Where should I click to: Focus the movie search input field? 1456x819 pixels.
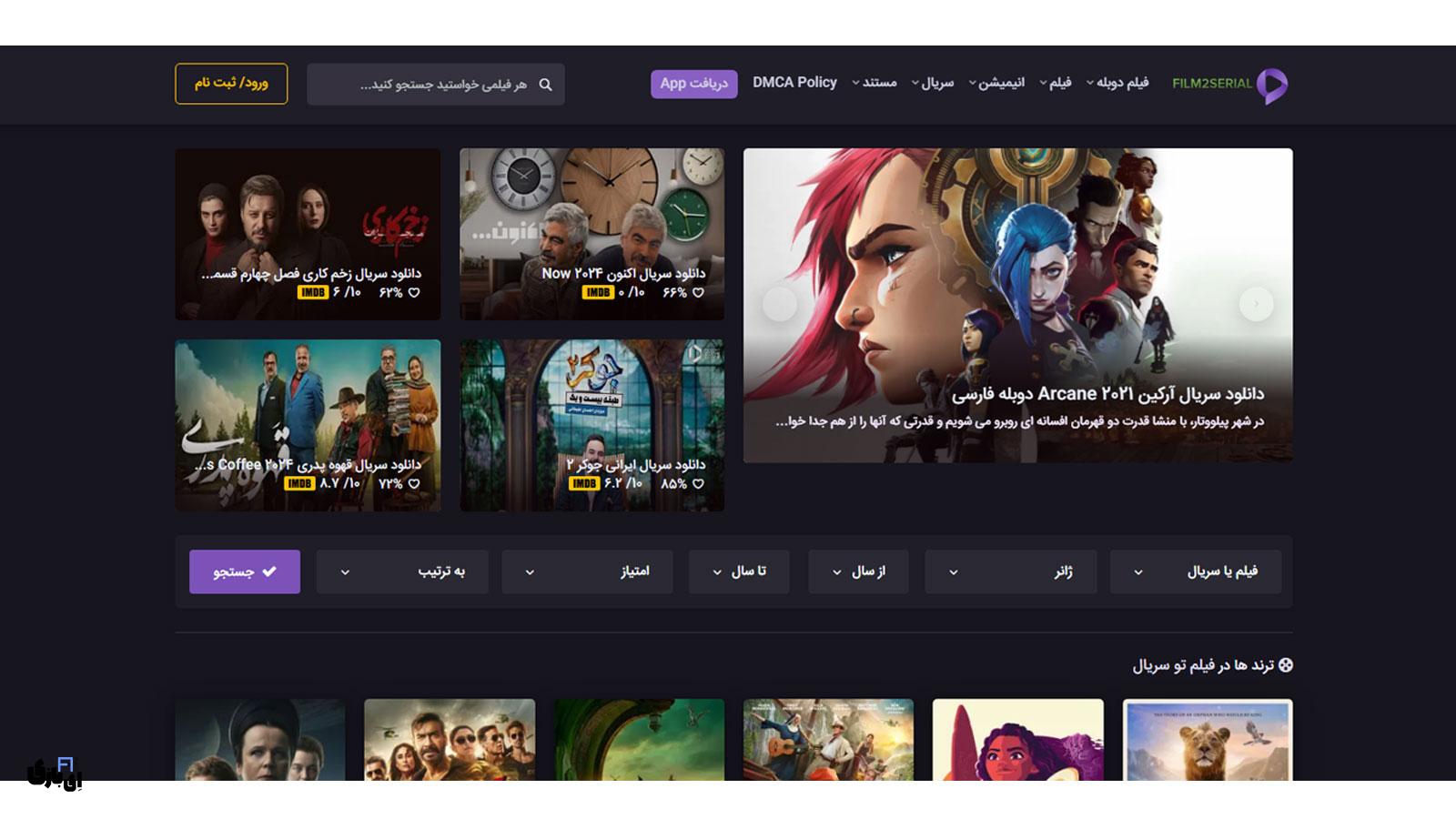[436, 85]
